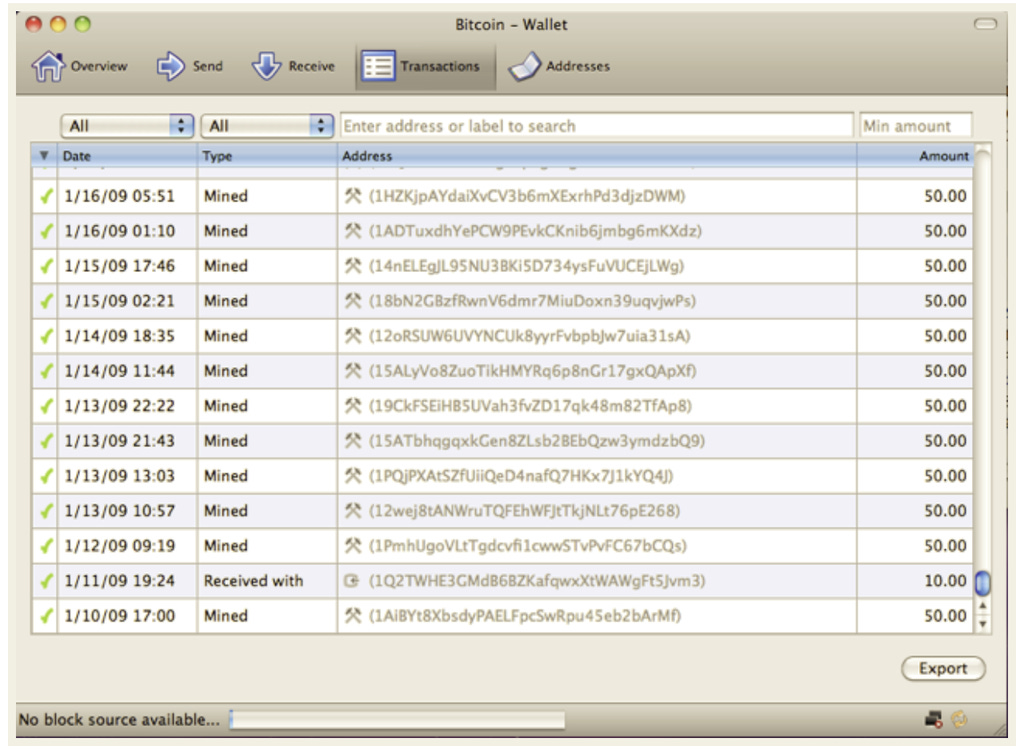Switch to the Transactions tab
This screenshot has width=1024, height=750.
[425, 67]
